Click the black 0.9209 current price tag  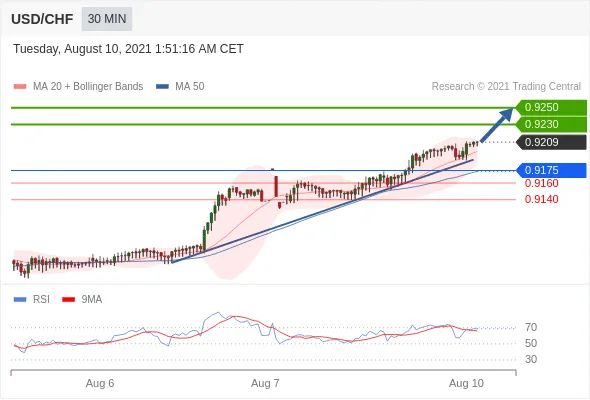[x=551, y=142]
